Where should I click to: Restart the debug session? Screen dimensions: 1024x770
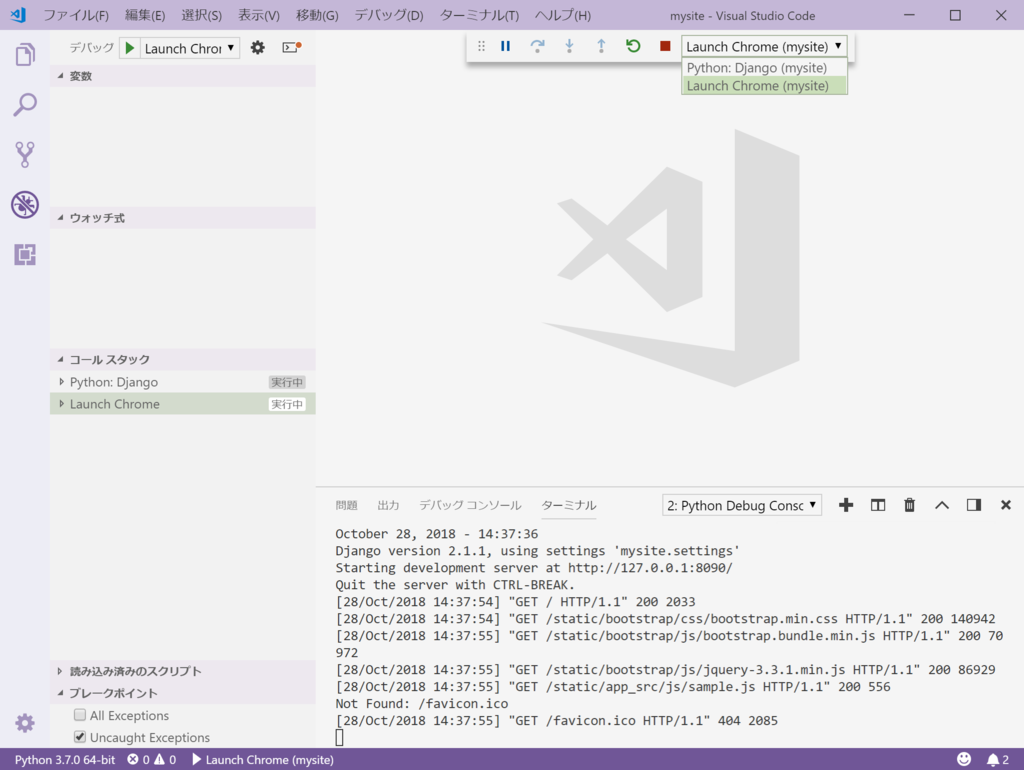633,46
